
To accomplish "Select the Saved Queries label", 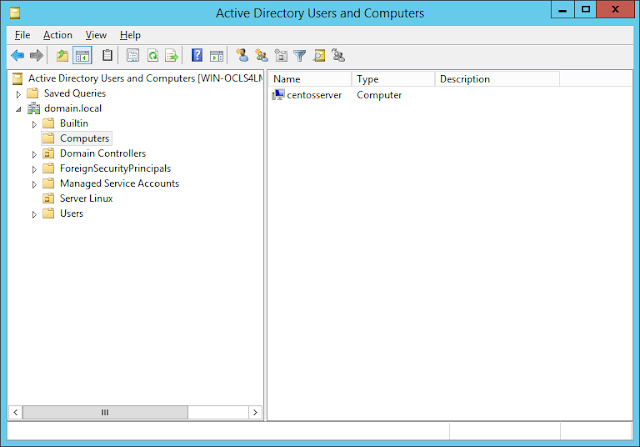I will (x=75, y=93).
